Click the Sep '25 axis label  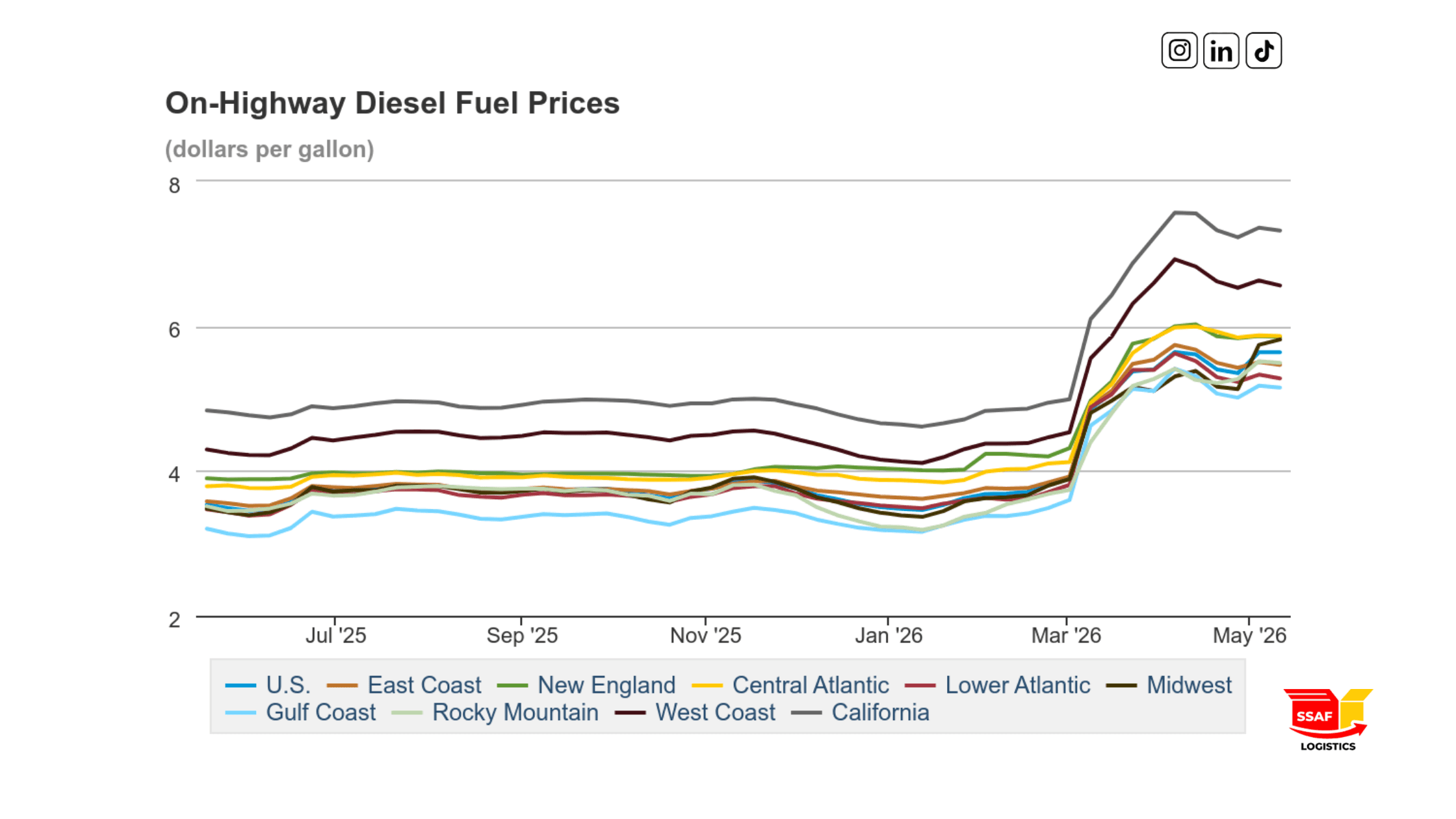point(522,635)
